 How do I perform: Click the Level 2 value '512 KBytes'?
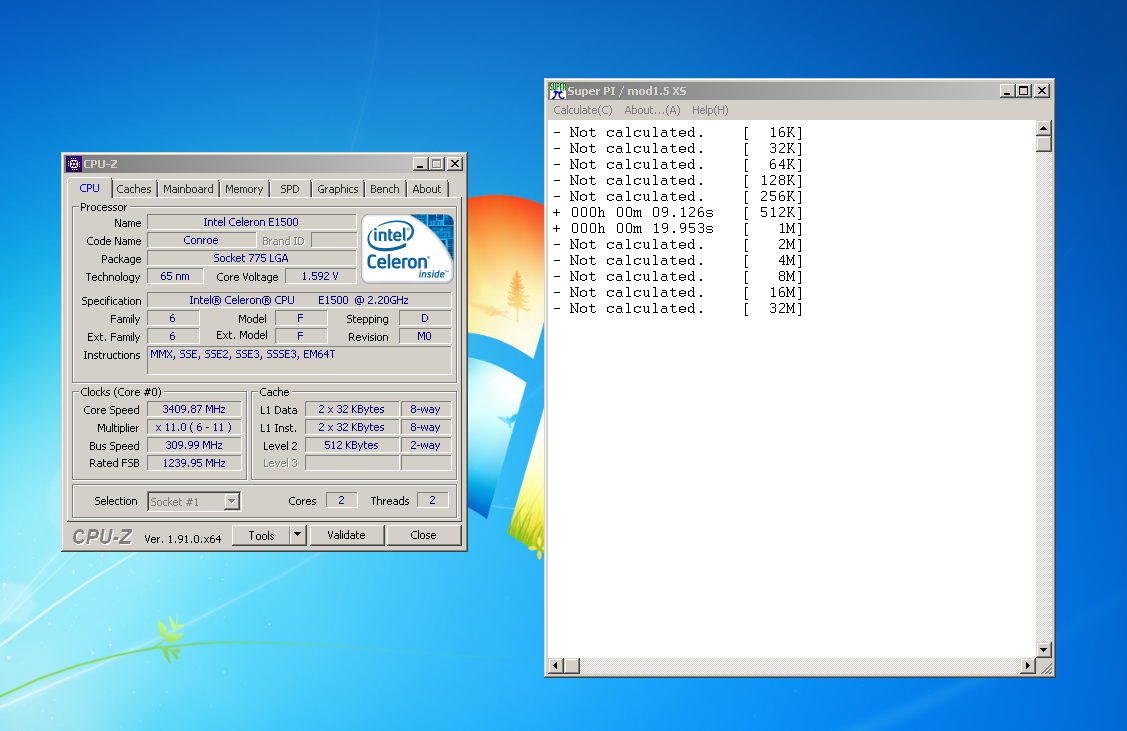[351, 445]
